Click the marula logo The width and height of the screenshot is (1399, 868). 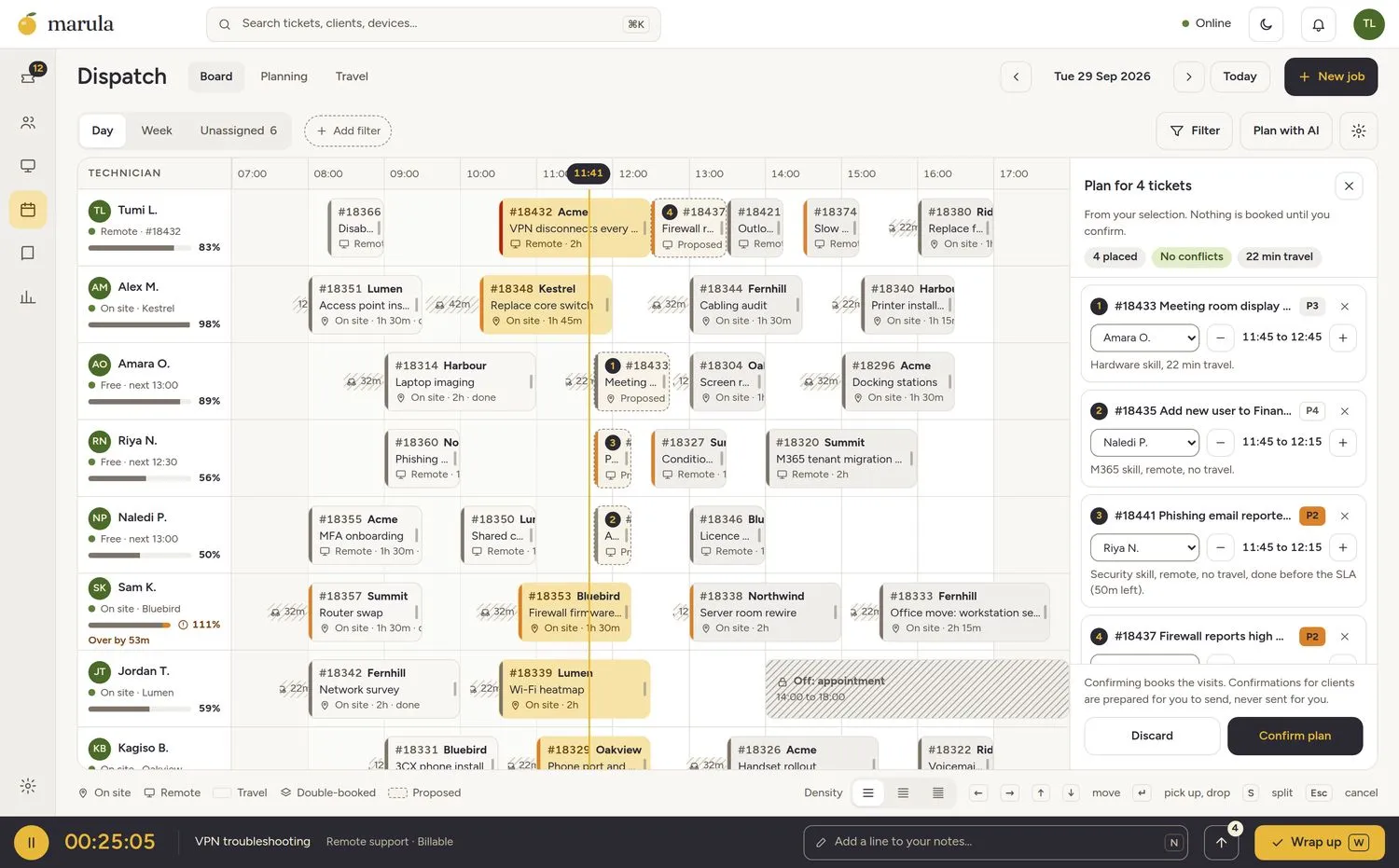66,23
